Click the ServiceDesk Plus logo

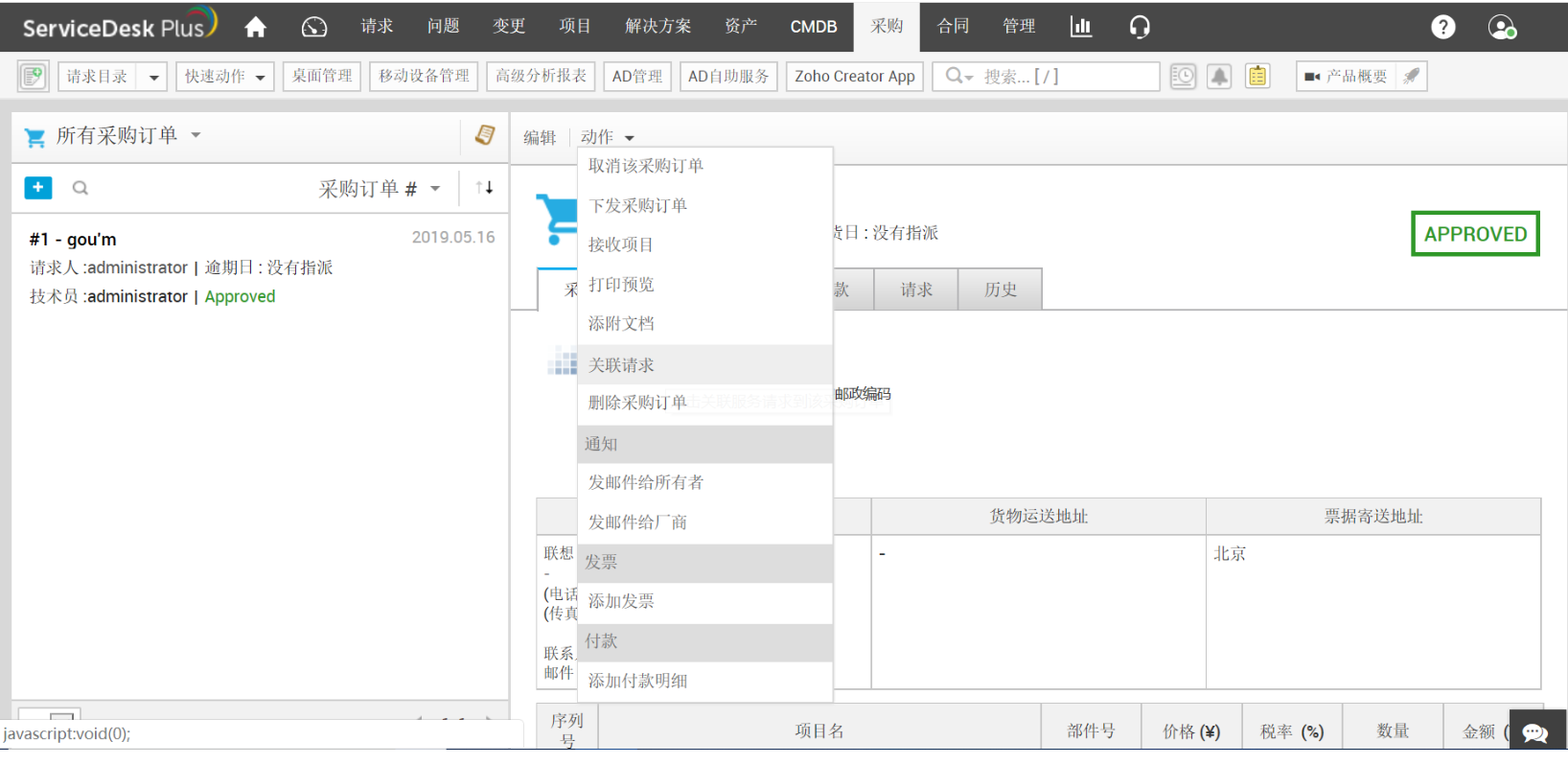pos(120,25)
